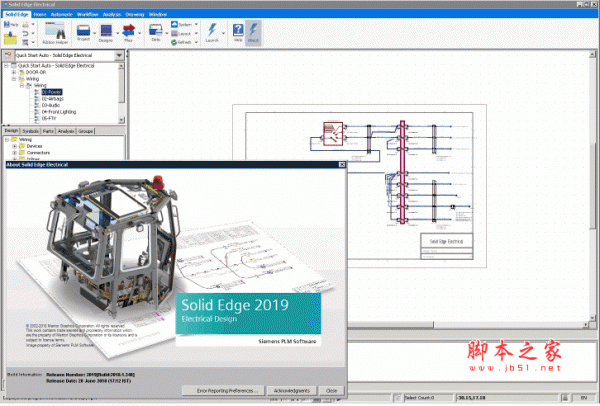Open the Home ribbon tab

pos(40,15)
